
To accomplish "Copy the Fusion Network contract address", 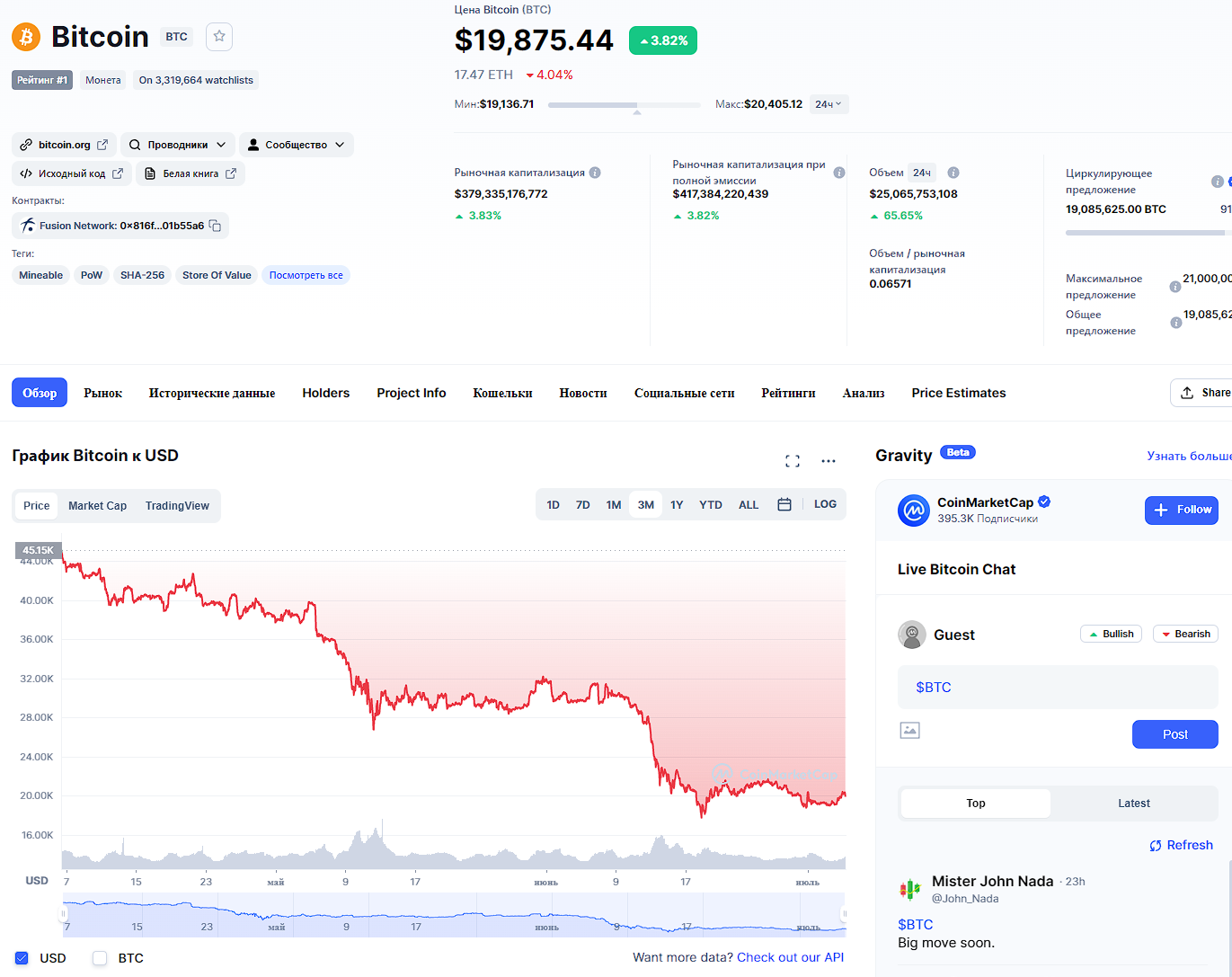I will (x=216, y=226).
